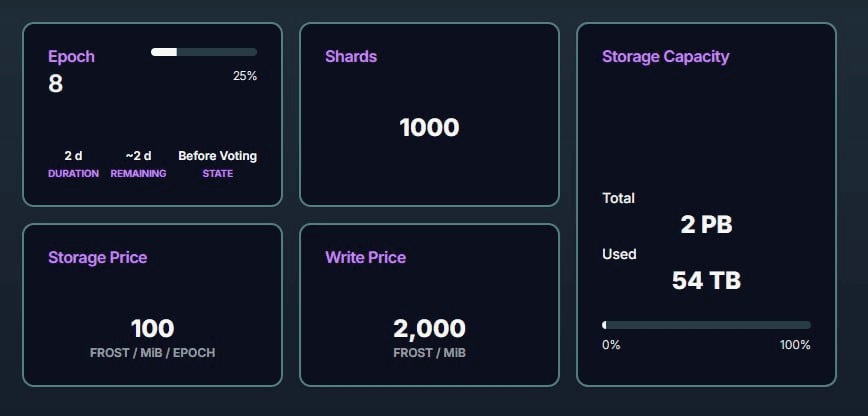This screenshot has height=416, width=868.
Task: Click the Storage Capacity heading
Action: click(x=665, y=56)
